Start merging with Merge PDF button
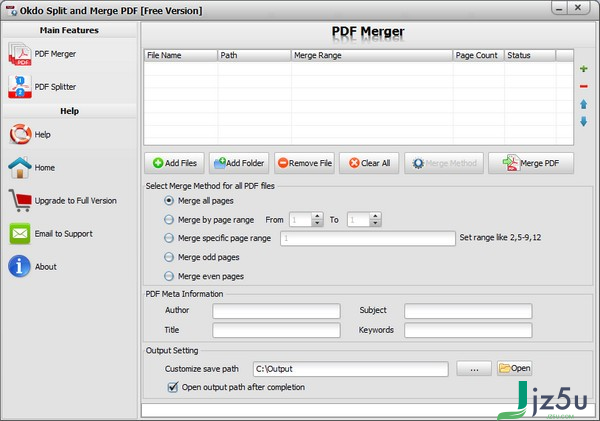Image resolution: width=600 pixels, height=421 pixels. tap(531, 163)
